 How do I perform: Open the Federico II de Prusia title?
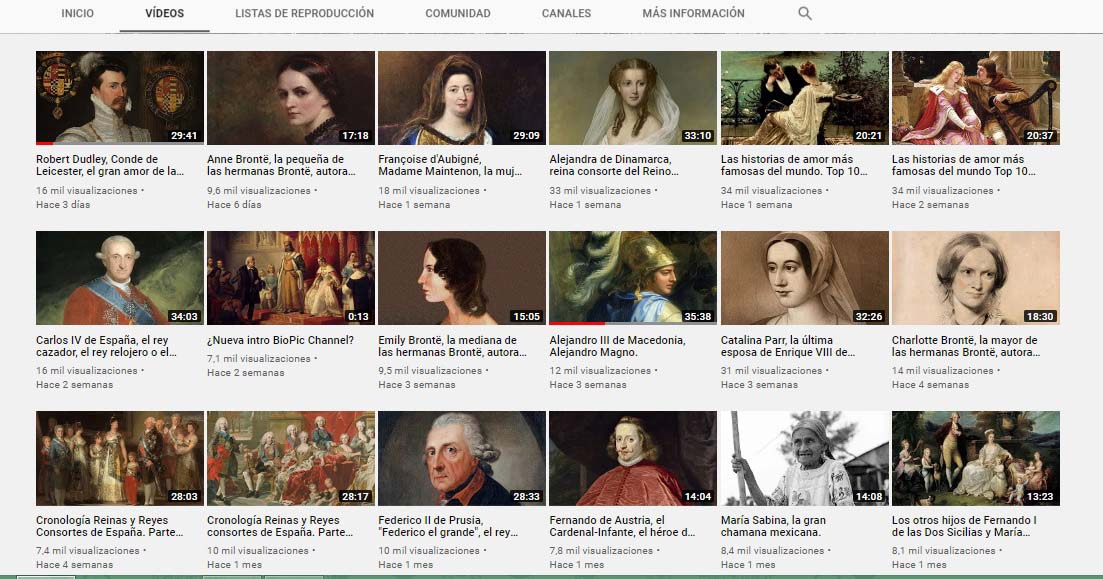[449, 526]
